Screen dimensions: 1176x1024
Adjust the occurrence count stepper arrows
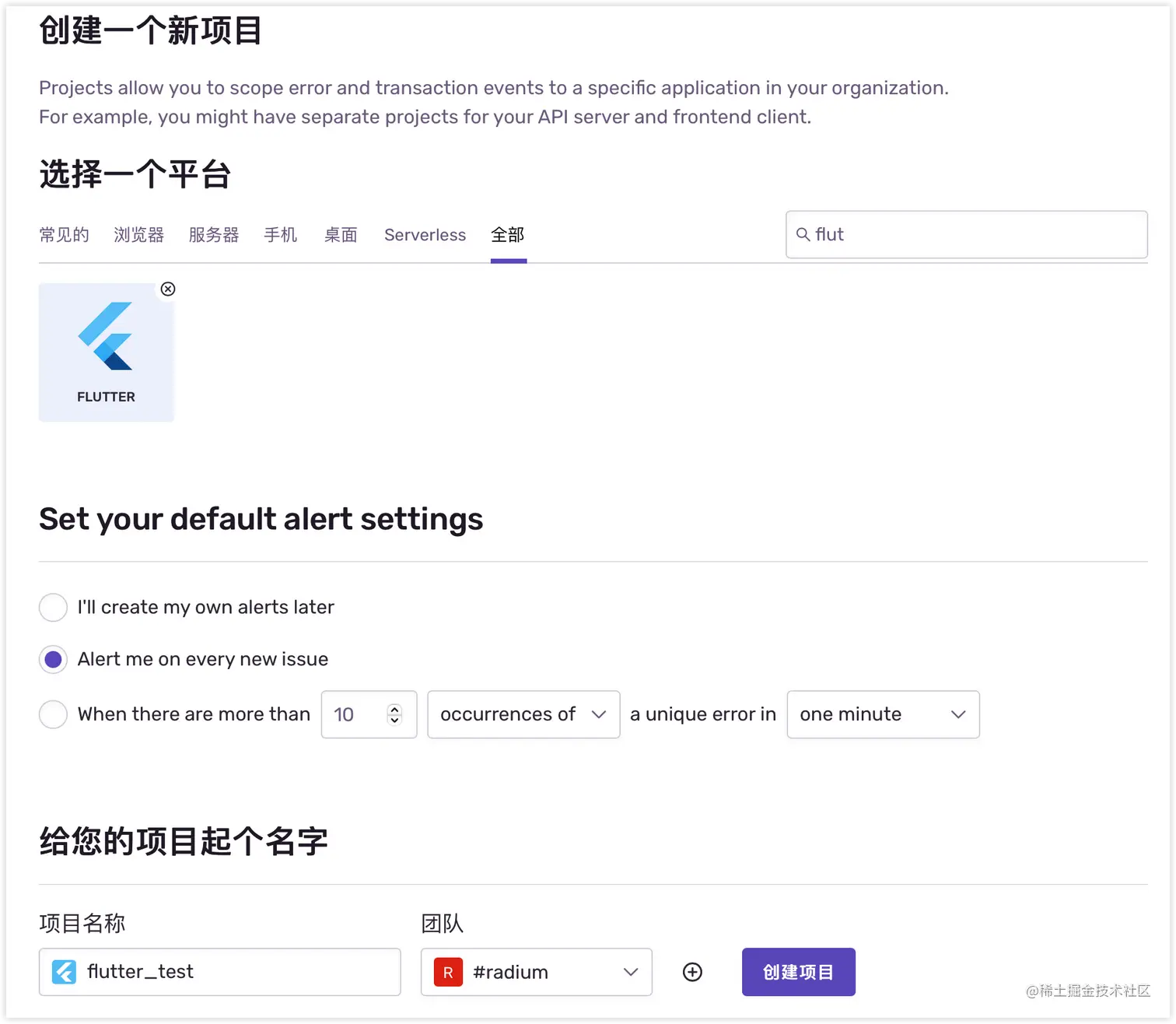394,714
